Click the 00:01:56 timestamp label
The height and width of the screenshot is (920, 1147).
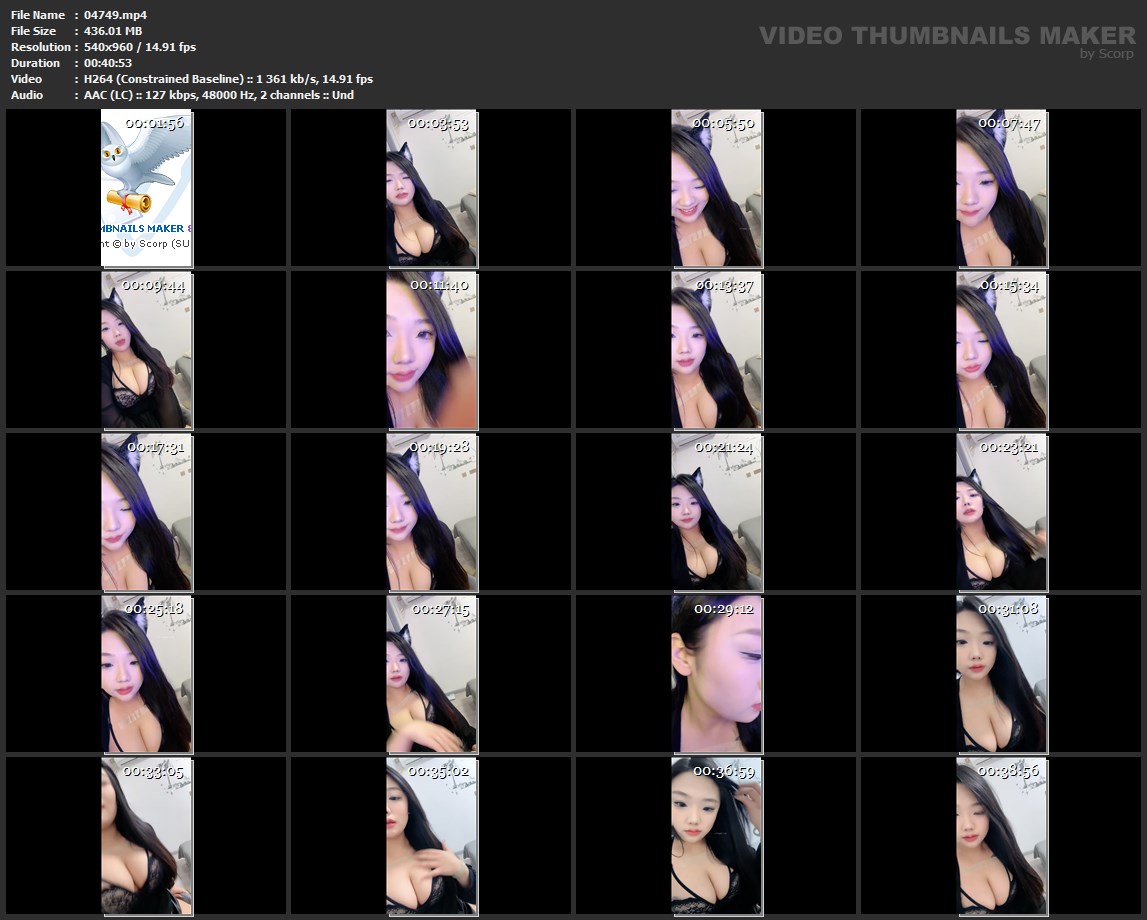click(154, 123)
